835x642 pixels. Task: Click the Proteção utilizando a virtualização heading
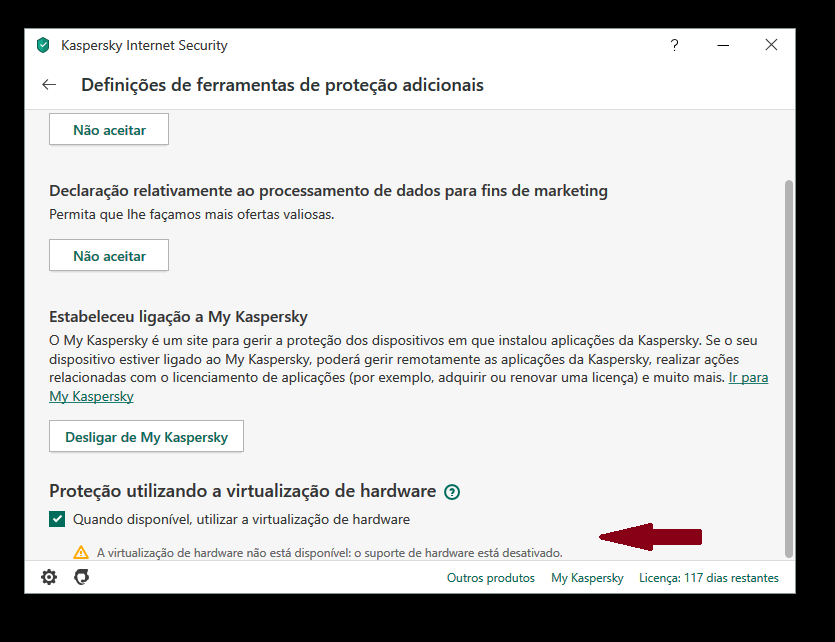coord(242,491)
